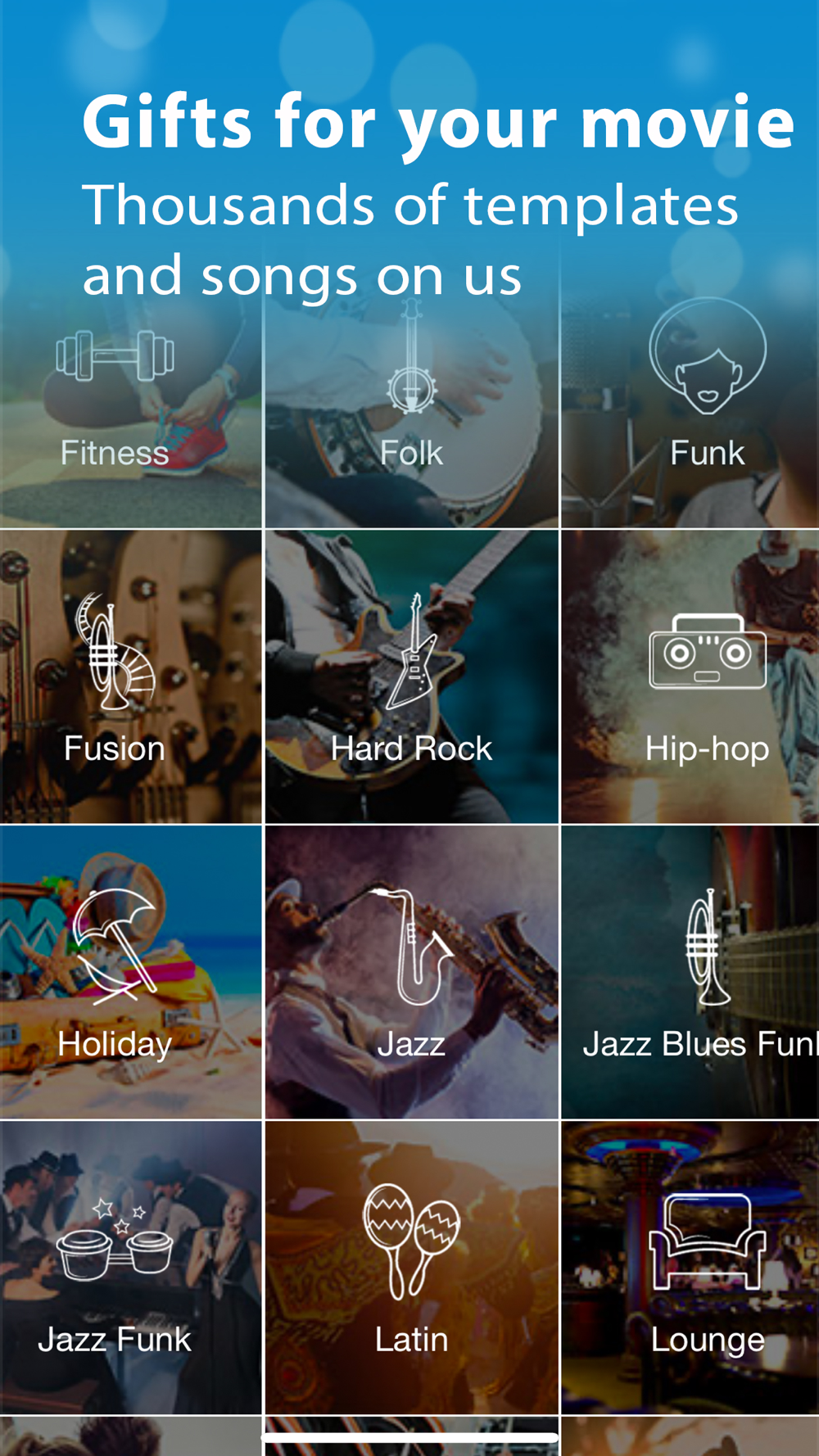
Task: Choose the Funk afro face icon
Action: pos(708,355)
